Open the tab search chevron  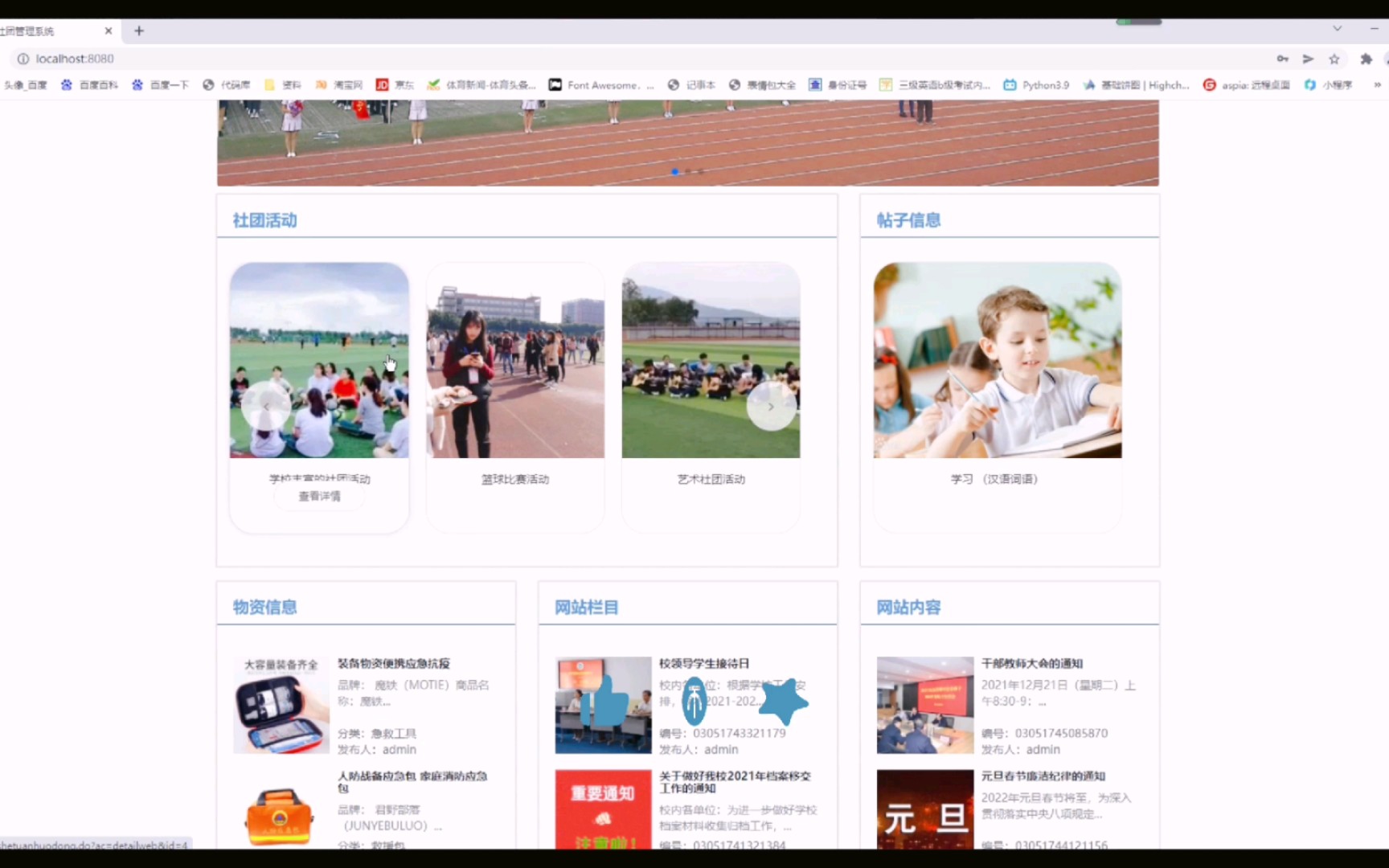click(x=1337, y=28)
